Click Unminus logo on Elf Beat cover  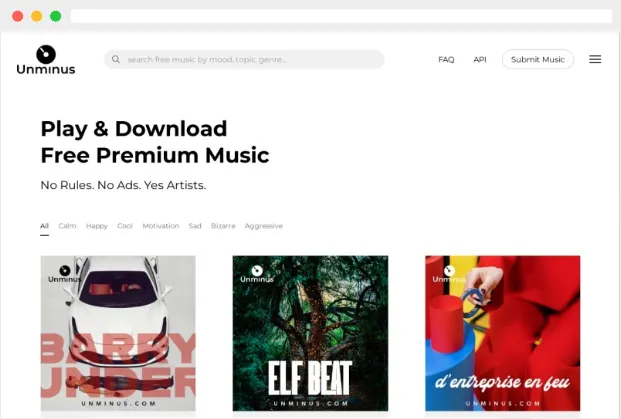[257, 274]
